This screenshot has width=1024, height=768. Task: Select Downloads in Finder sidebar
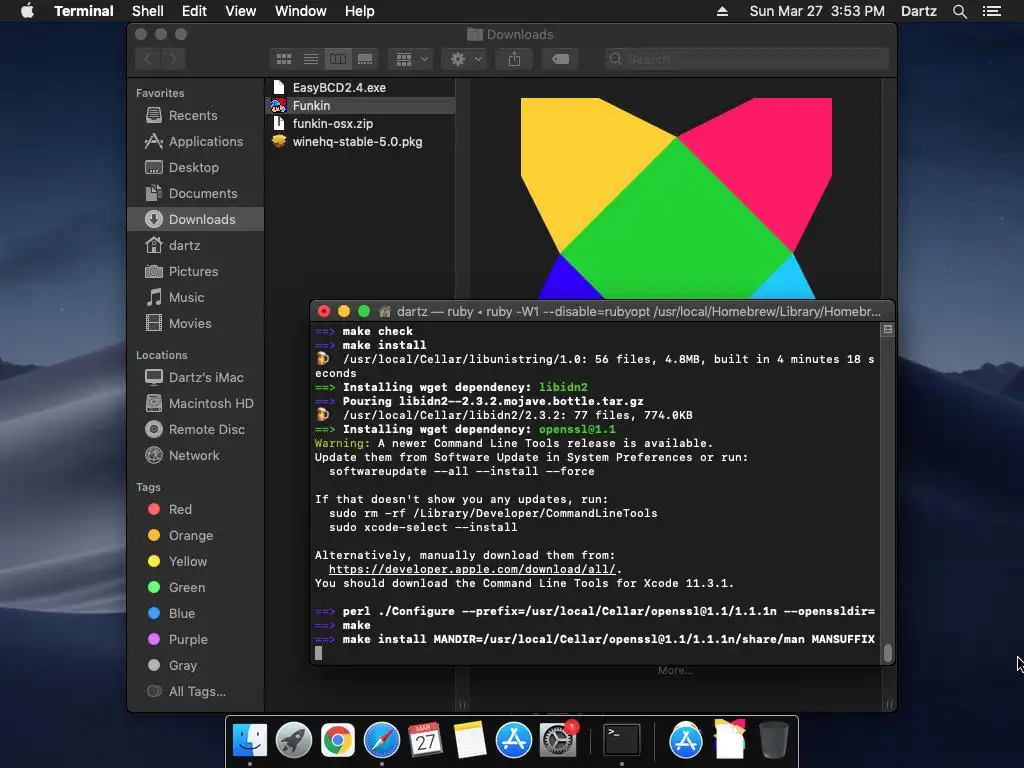(x=195, y=219)
